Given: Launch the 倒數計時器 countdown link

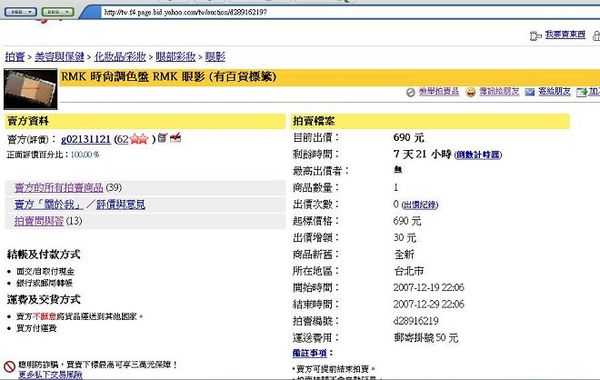Looking at the screenshot, I should point(478,155).
